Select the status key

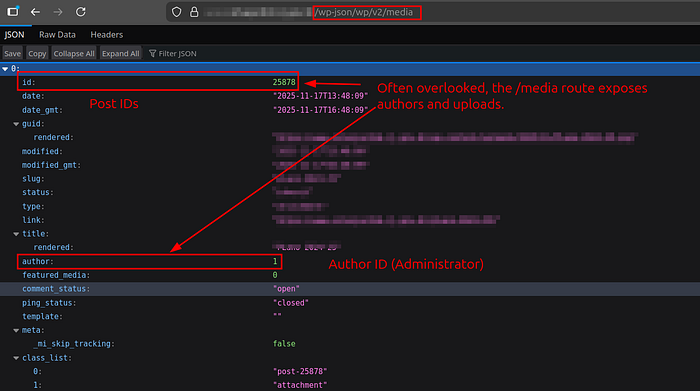[x=38, y=192]
